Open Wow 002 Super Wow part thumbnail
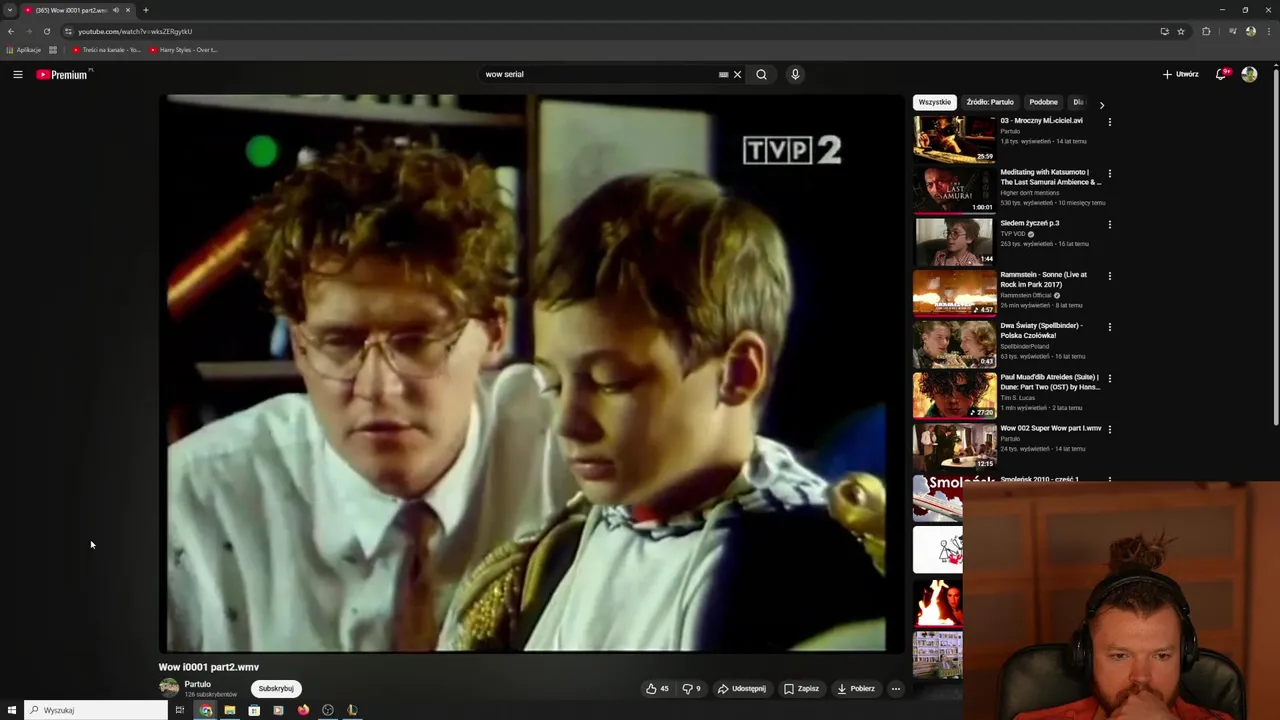This screenshot has width=1280, height=720. [954, 446]
